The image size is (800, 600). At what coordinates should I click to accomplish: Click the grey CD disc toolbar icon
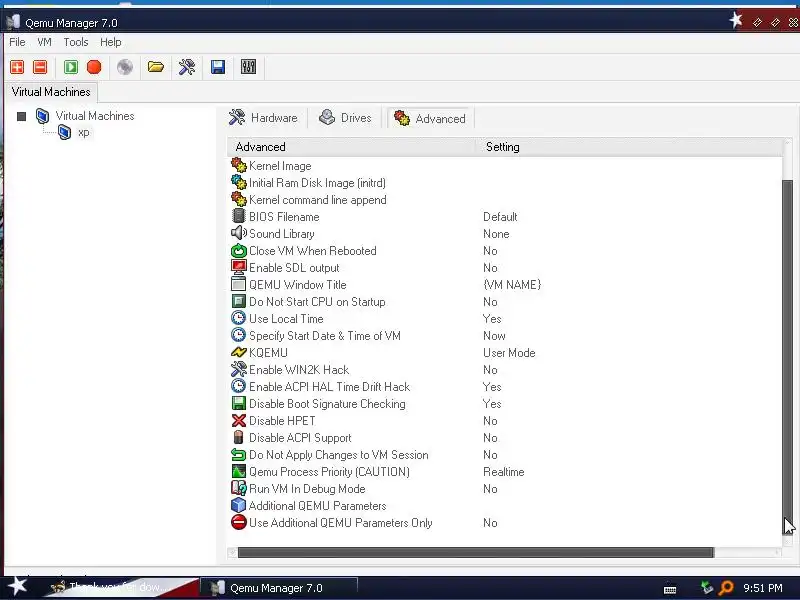(x=124, y=67)
